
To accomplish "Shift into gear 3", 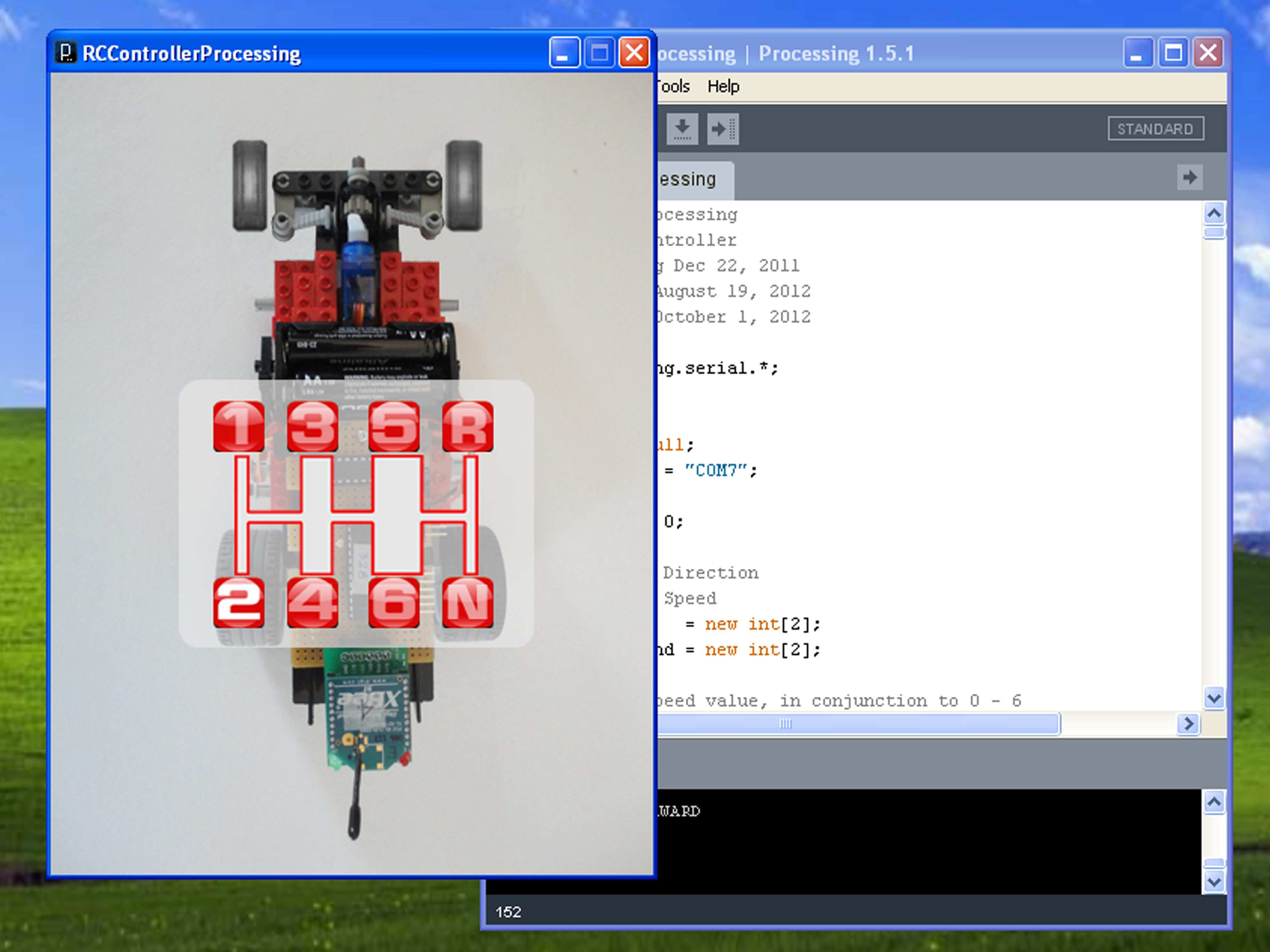I will pos(313,426).
